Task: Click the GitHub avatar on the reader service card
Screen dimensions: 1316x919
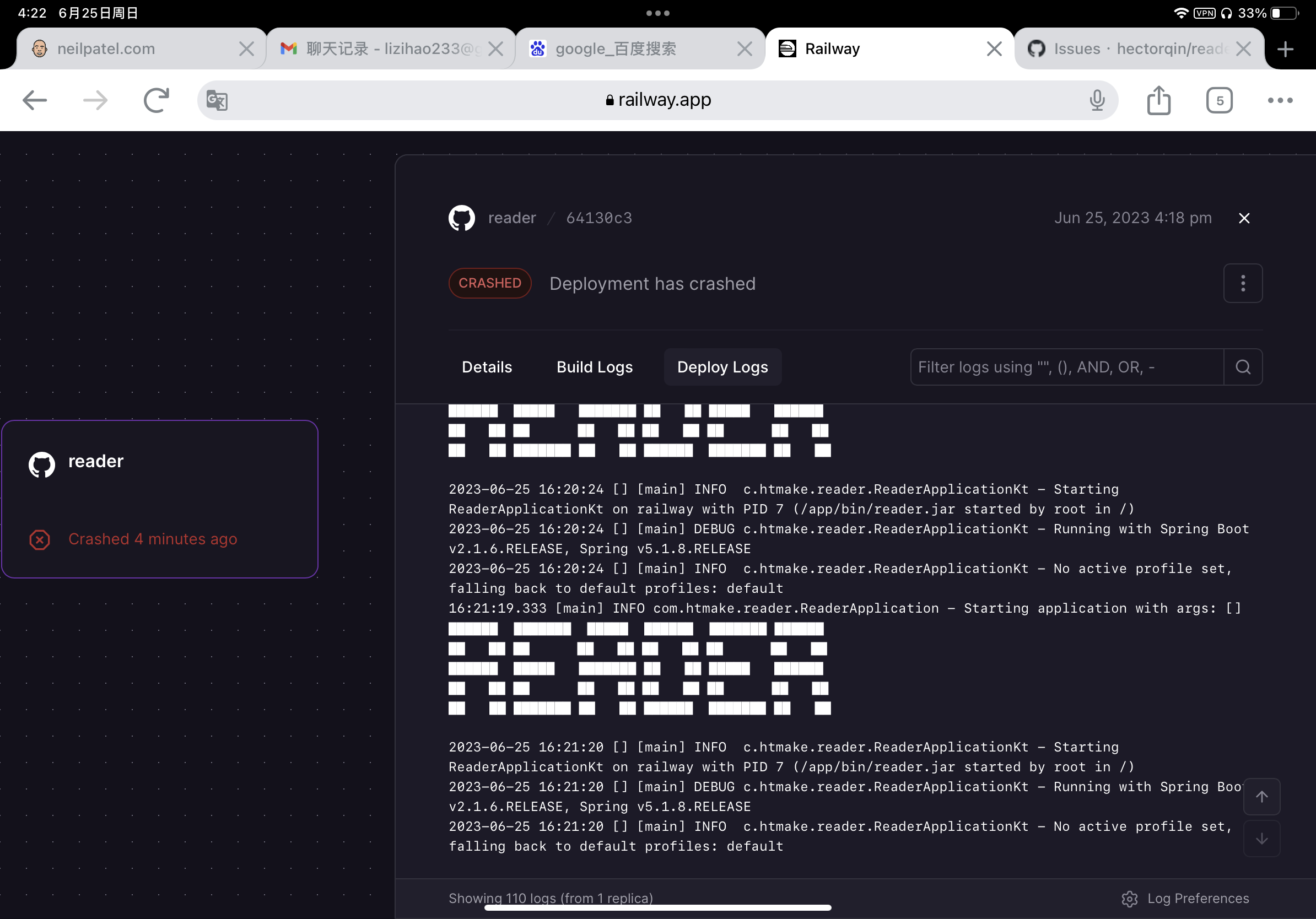Action: (41, 464)
